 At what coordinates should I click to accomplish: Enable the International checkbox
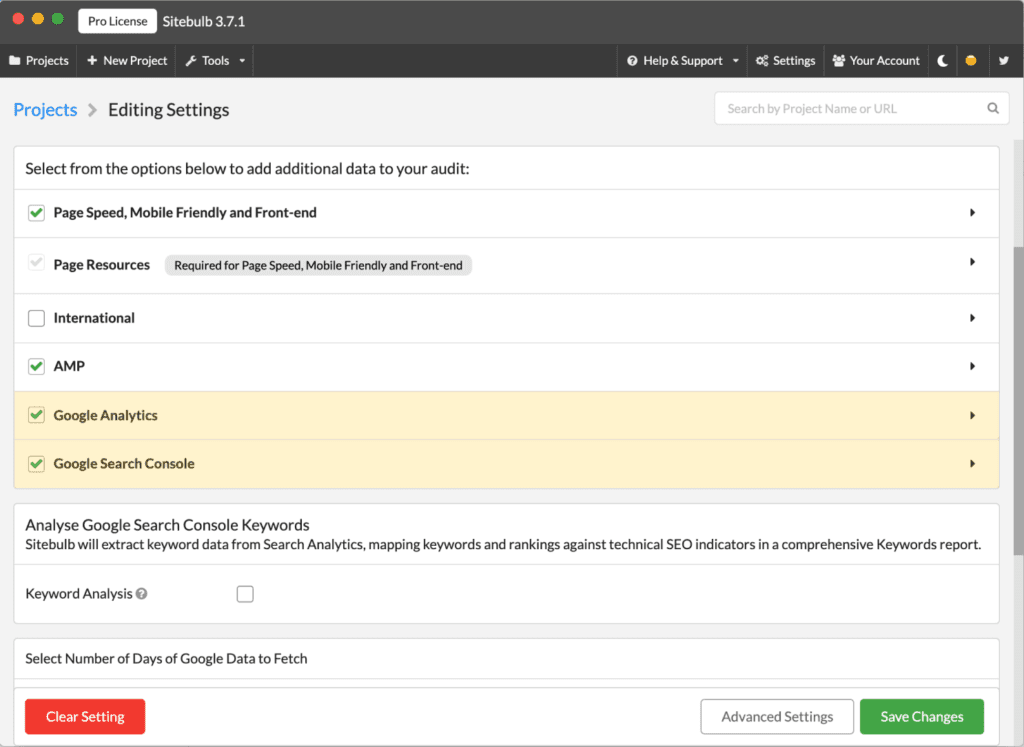[37, 318]
